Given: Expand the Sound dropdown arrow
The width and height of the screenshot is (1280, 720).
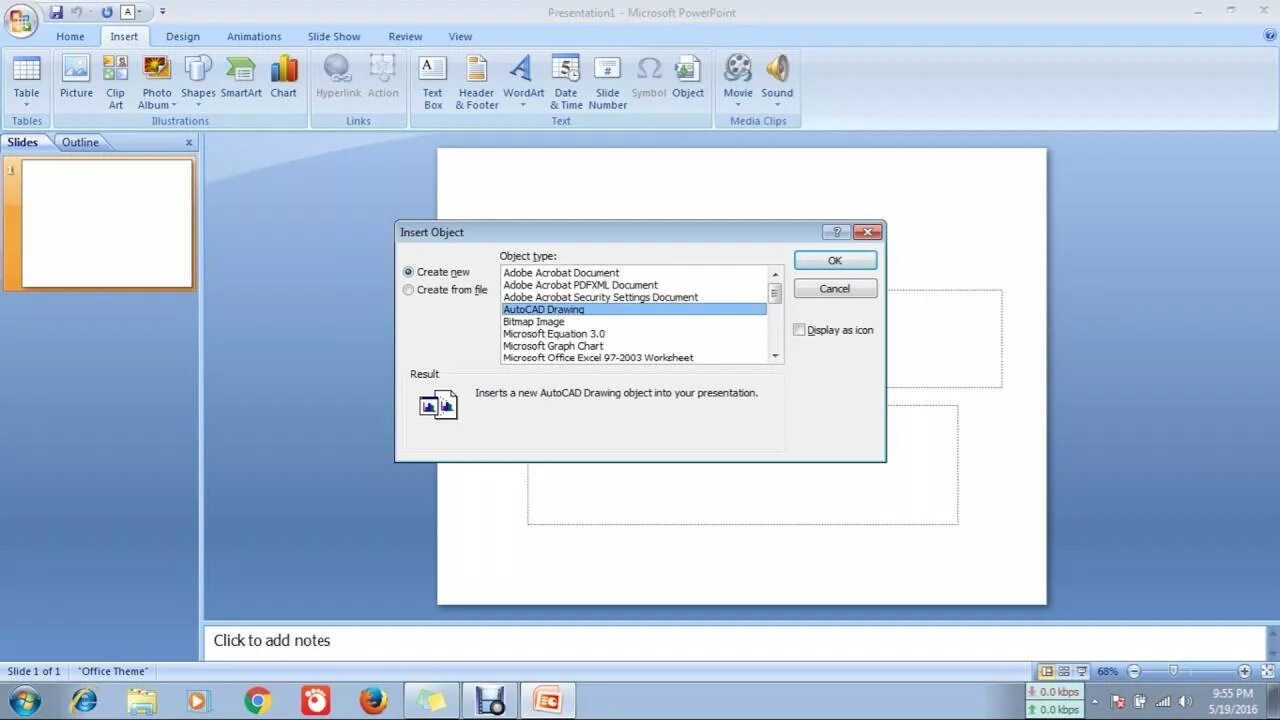Looking at the screenshot, I should 777,105.
